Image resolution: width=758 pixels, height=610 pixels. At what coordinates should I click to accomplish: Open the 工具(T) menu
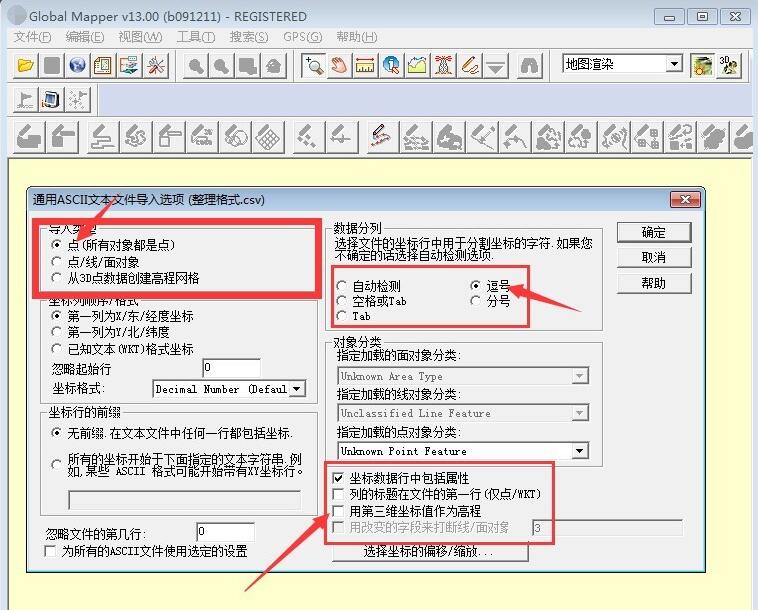click(196, 37)
